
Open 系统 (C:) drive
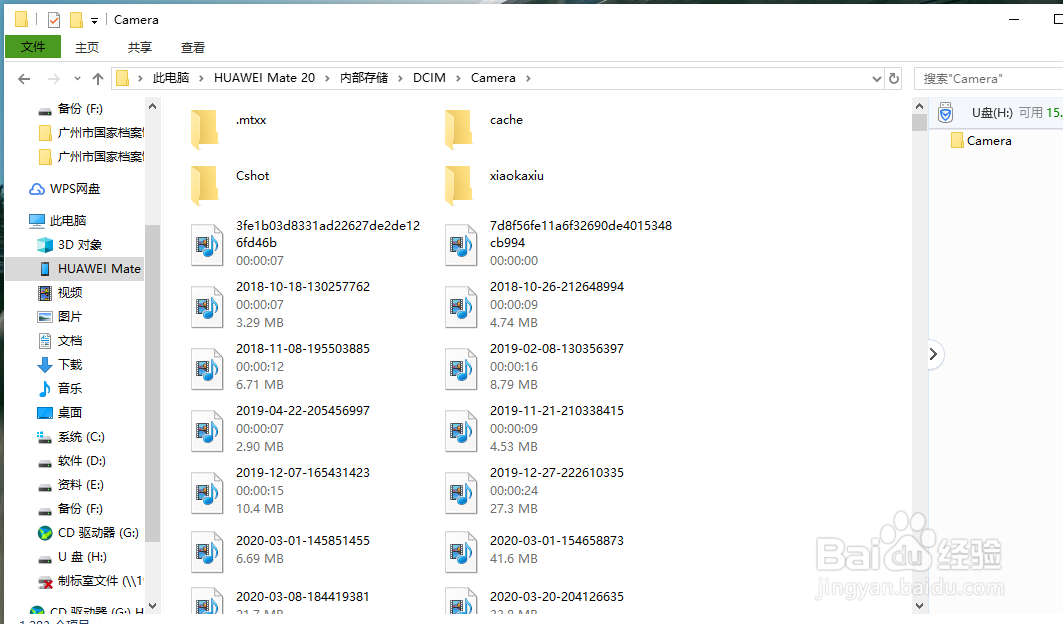tap(71, 437)
